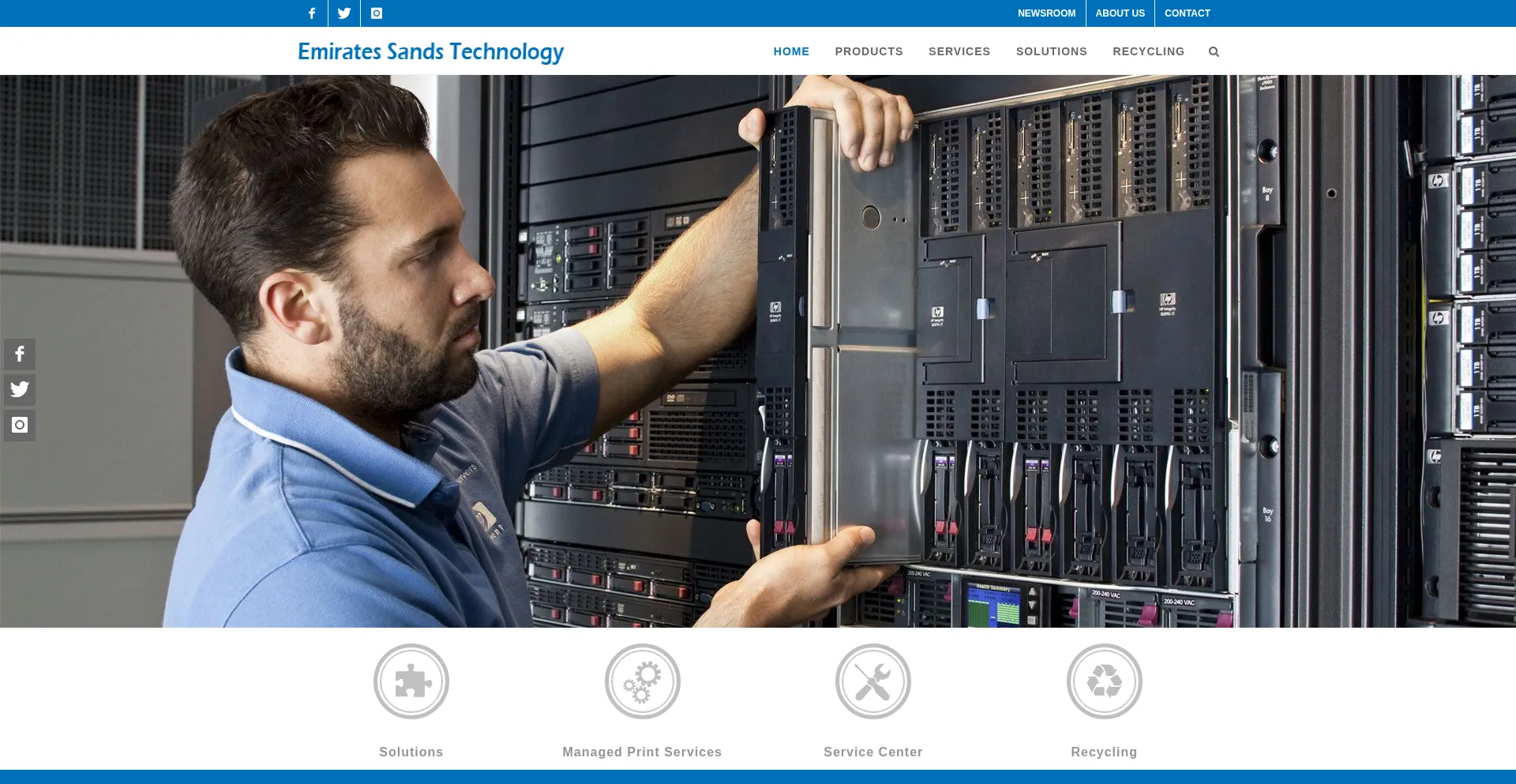Click the Facebook icon in top bar
The image size is (1516, 784).
pyautogui.click(x=312, y=13)
